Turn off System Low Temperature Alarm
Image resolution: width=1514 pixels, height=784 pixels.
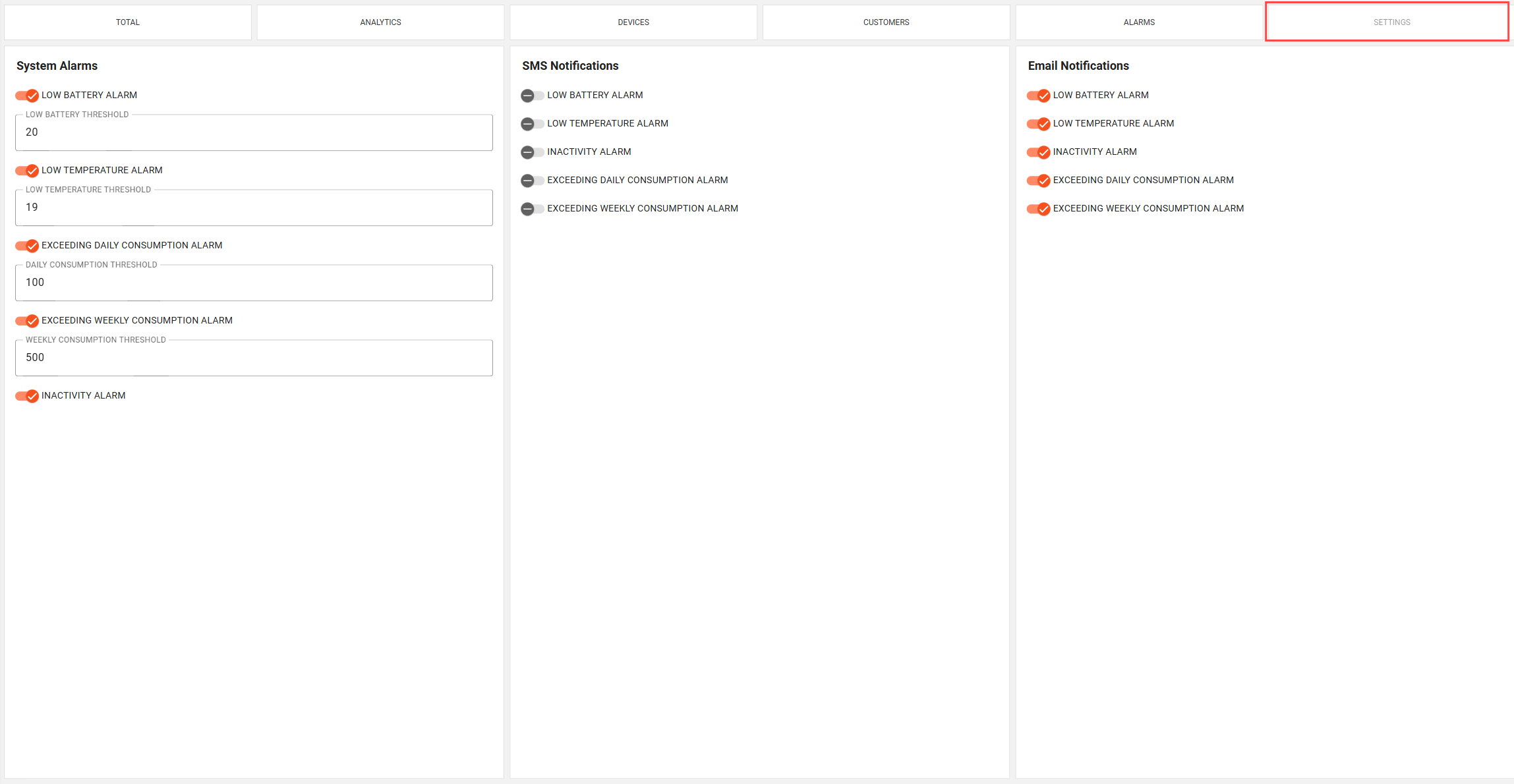[x=27, y=171]
